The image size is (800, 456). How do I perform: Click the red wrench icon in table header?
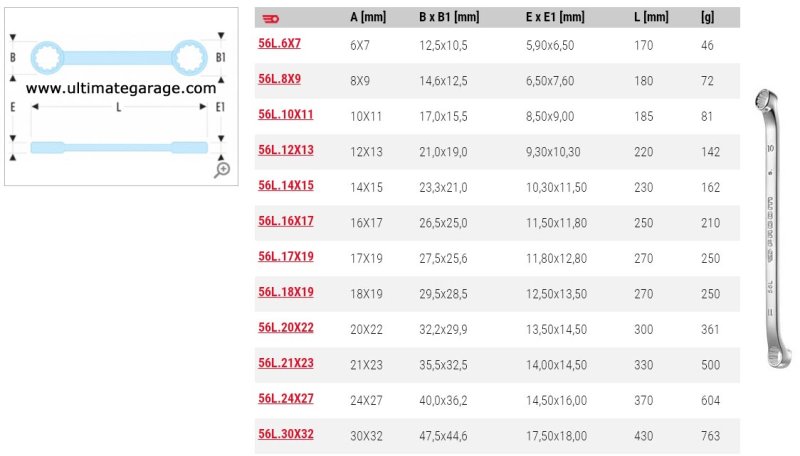pos(270,19)
